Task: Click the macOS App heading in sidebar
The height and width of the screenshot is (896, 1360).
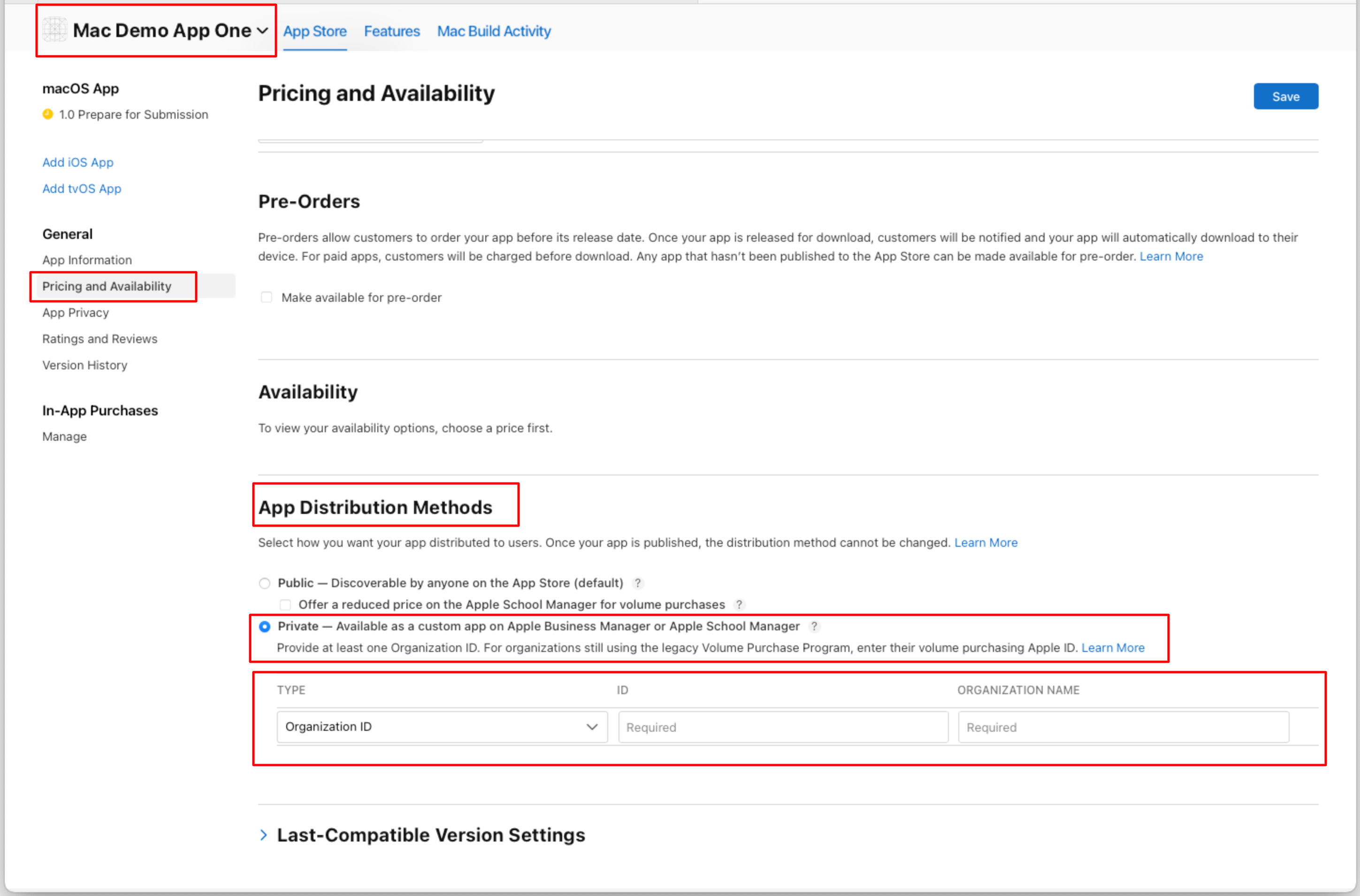Action: point(81,89)
